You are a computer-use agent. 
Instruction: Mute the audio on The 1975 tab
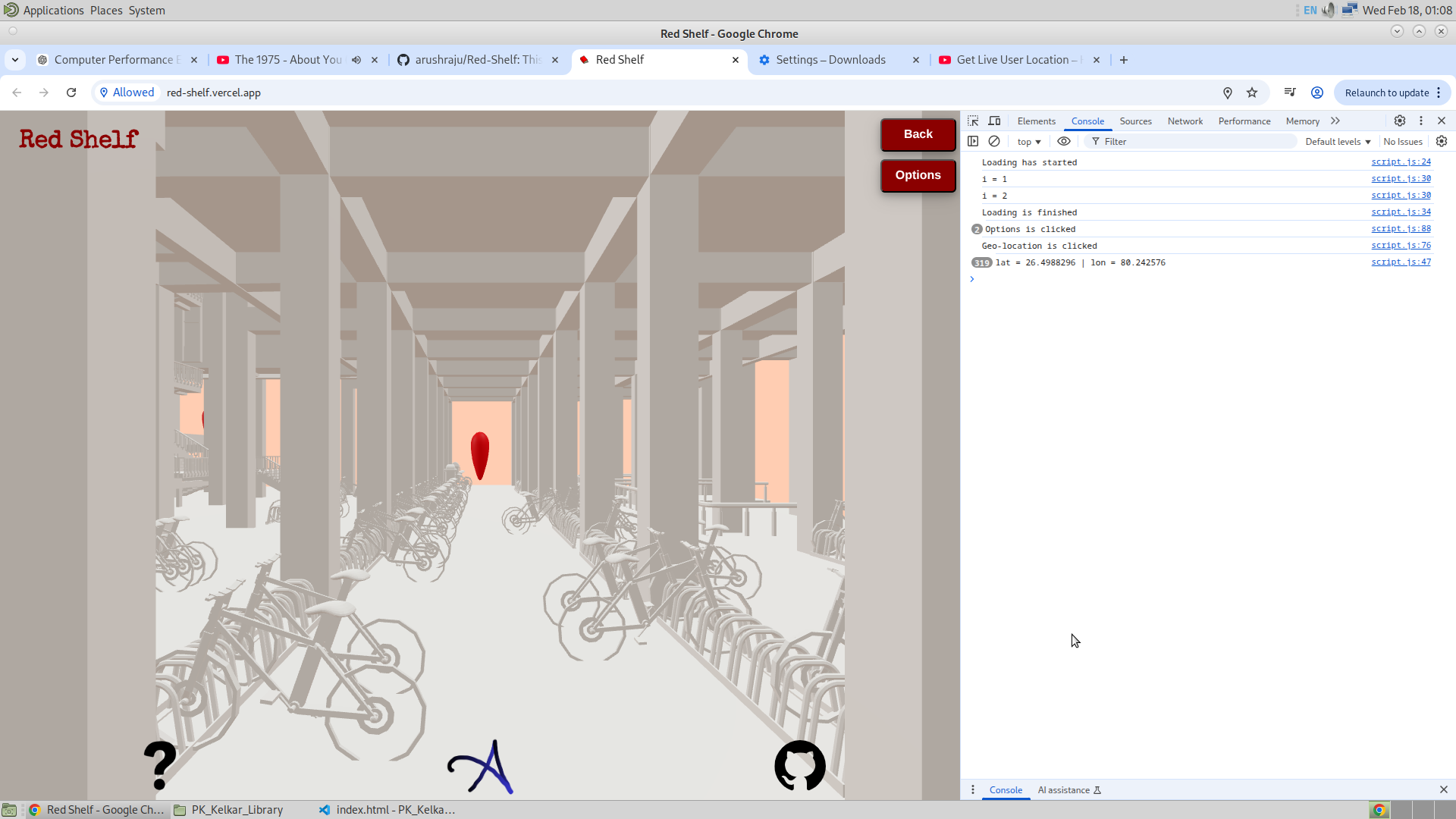tap(356, 60)
